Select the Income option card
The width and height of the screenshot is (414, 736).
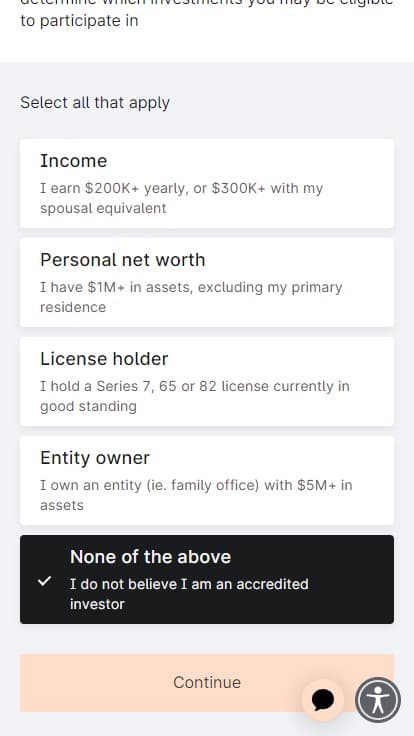[207, 184]
